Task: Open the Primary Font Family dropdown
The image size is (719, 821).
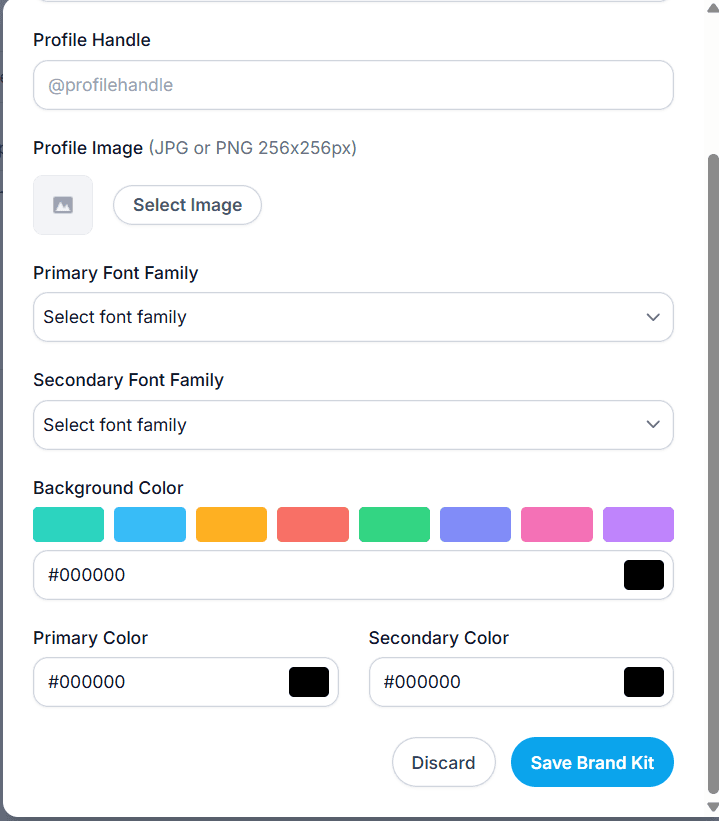Action: pyautogui.click(x=353, y=317)
